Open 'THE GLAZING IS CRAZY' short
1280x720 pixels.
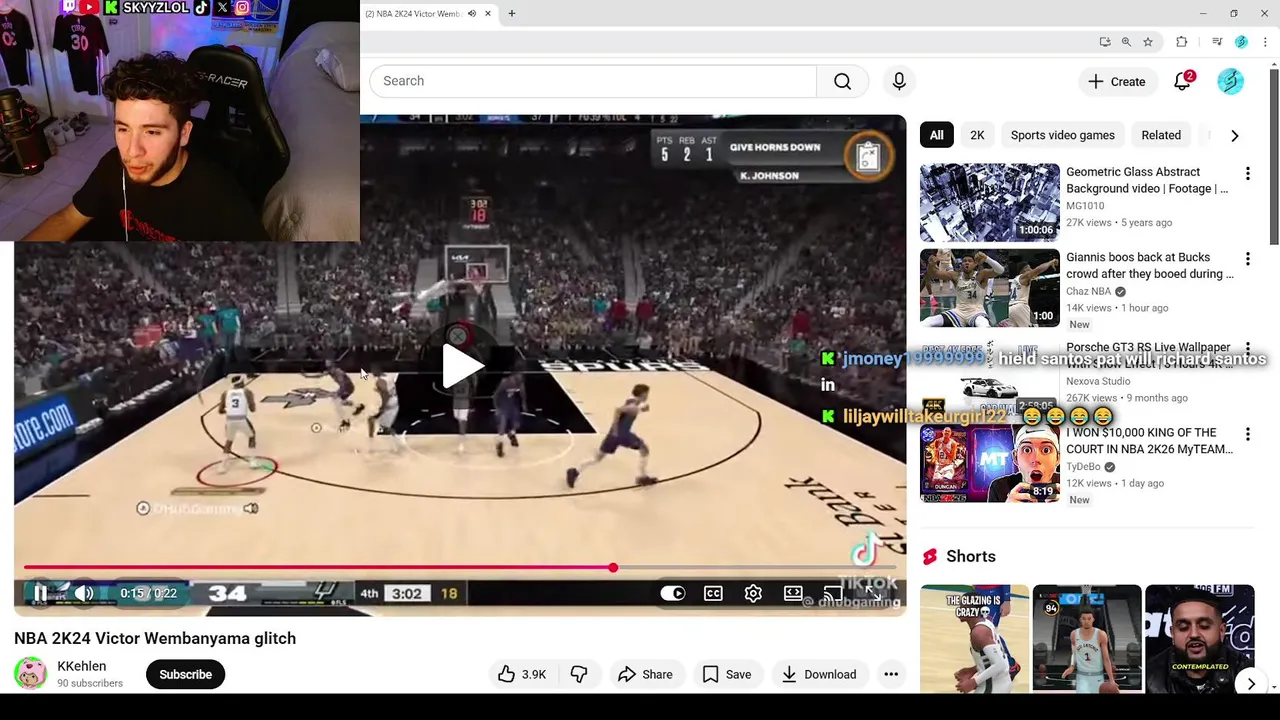(x=974, y=640)
